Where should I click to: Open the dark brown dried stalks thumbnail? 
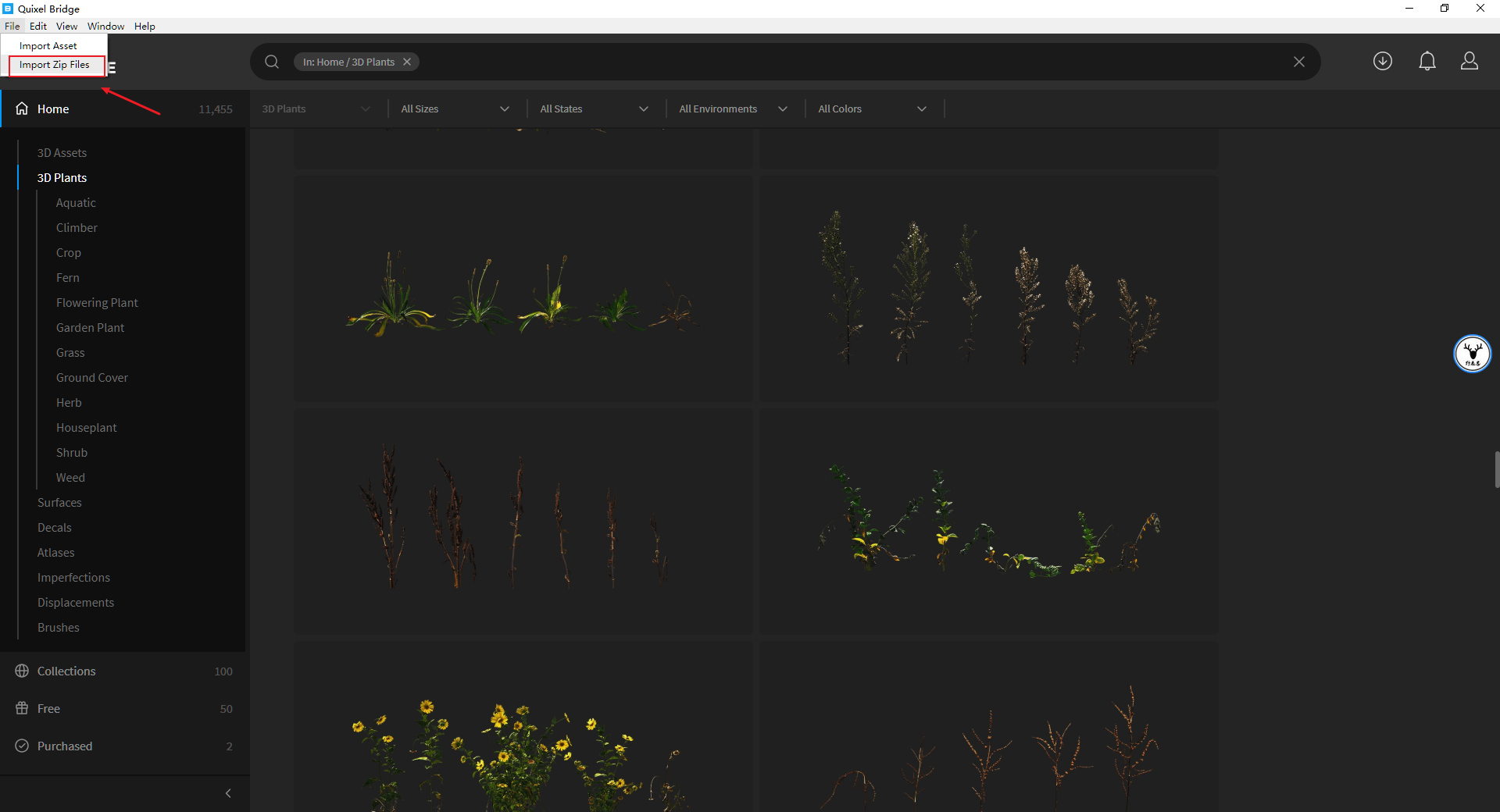tap(523, 521)
